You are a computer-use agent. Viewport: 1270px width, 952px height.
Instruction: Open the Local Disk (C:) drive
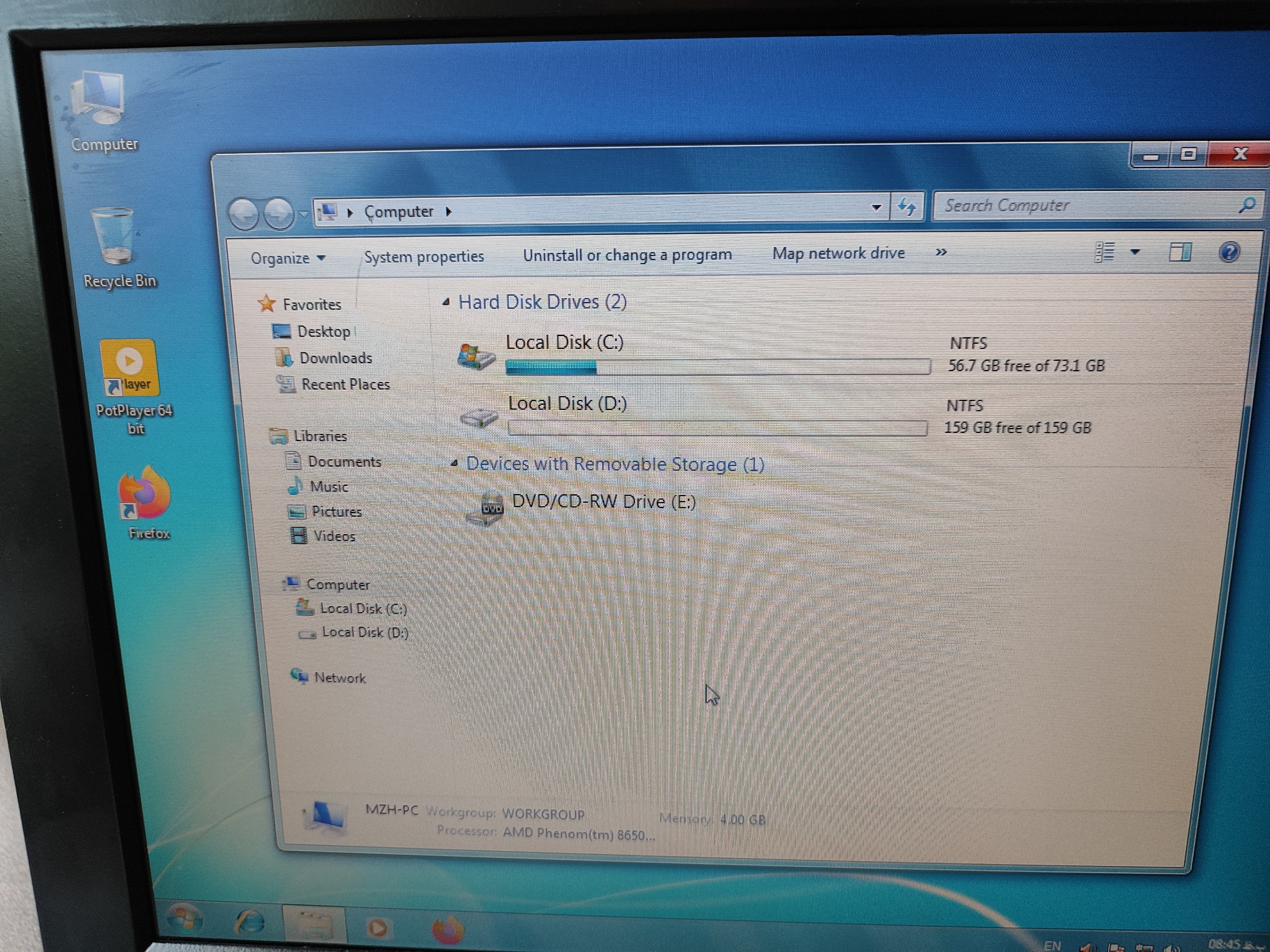[565, 343]
